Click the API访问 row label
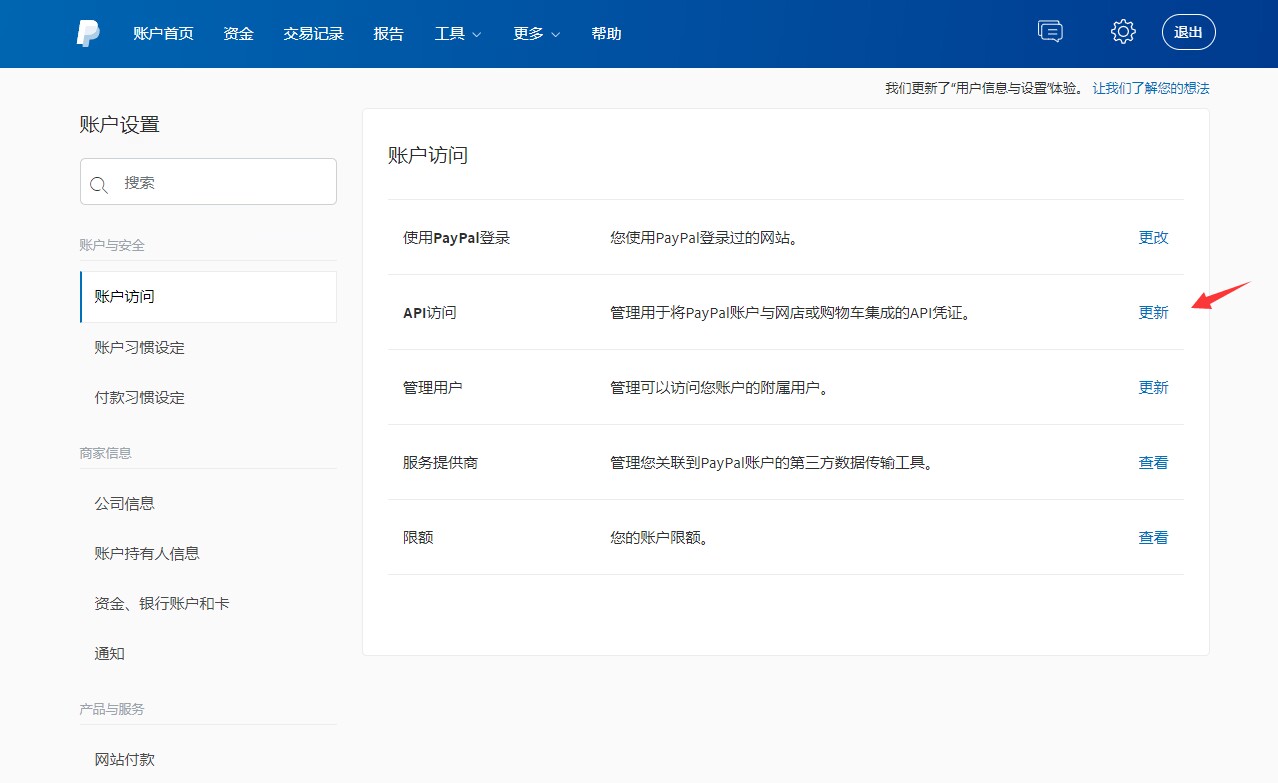 point(429,312)
